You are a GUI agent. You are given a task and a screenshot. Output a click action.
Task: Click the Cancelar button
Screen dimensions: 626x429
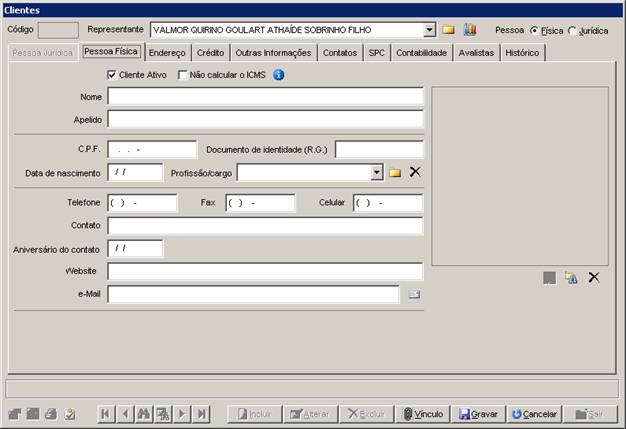pyautogui.click(x=535, y=414)
